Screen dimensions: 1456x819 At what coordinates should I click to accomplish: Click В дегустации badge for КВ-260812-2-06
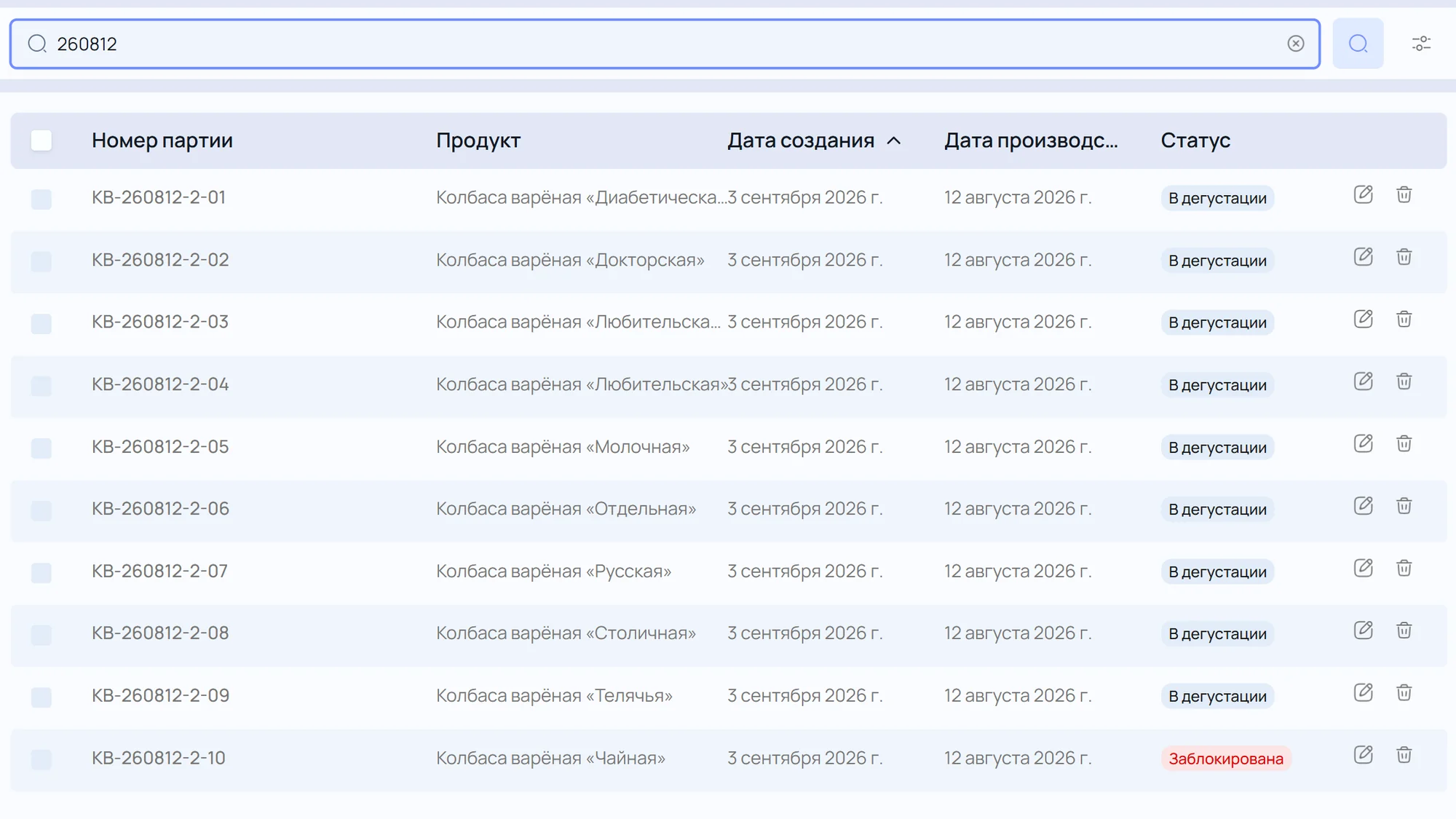pyautogui.click(x=1217, y=510)
